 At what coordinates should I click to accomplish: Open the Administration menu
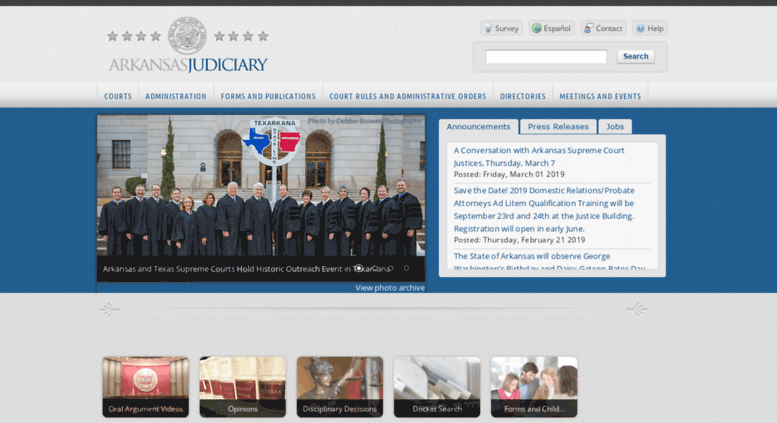click(x=176, y=96)
